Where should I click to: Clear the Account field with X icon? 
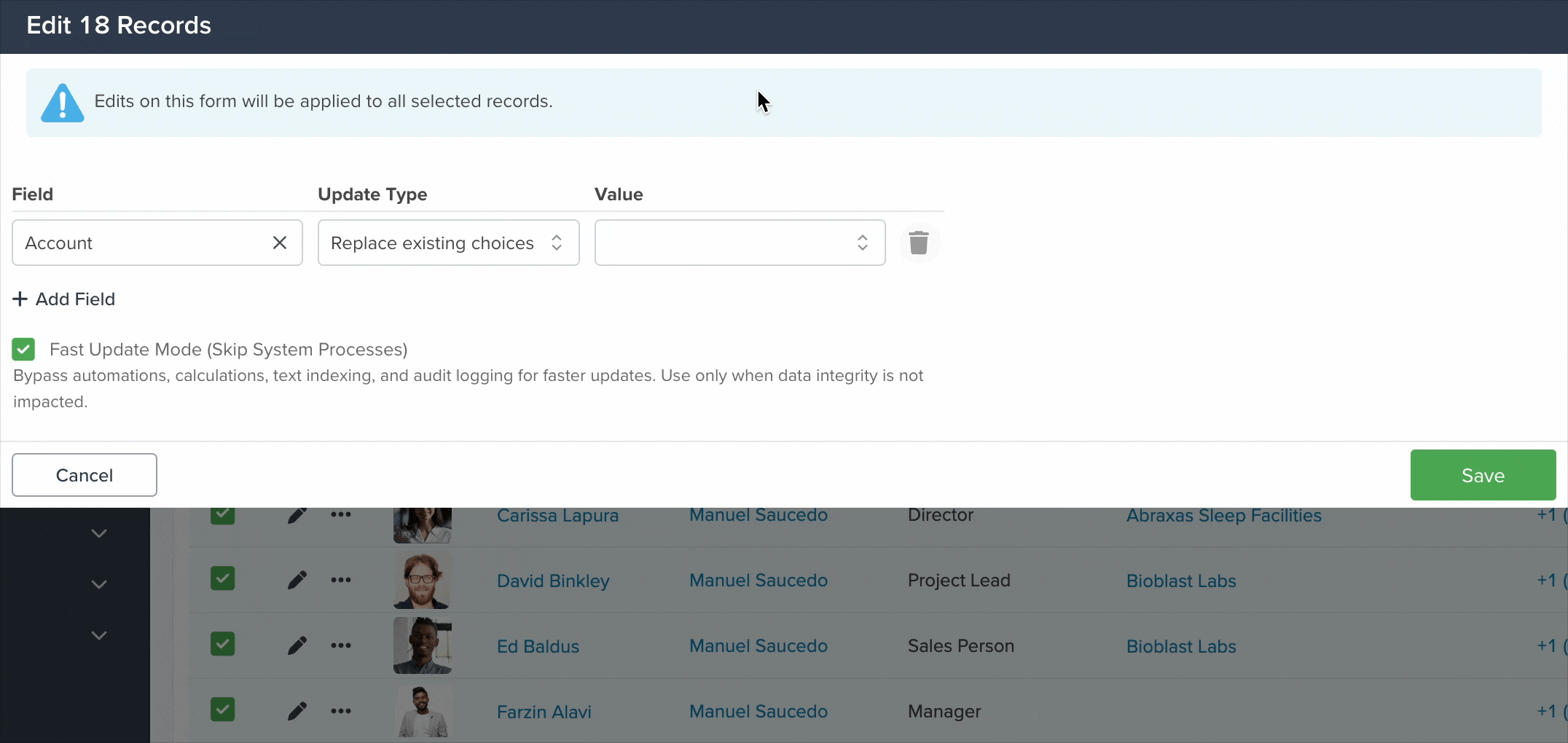(280, 243)
